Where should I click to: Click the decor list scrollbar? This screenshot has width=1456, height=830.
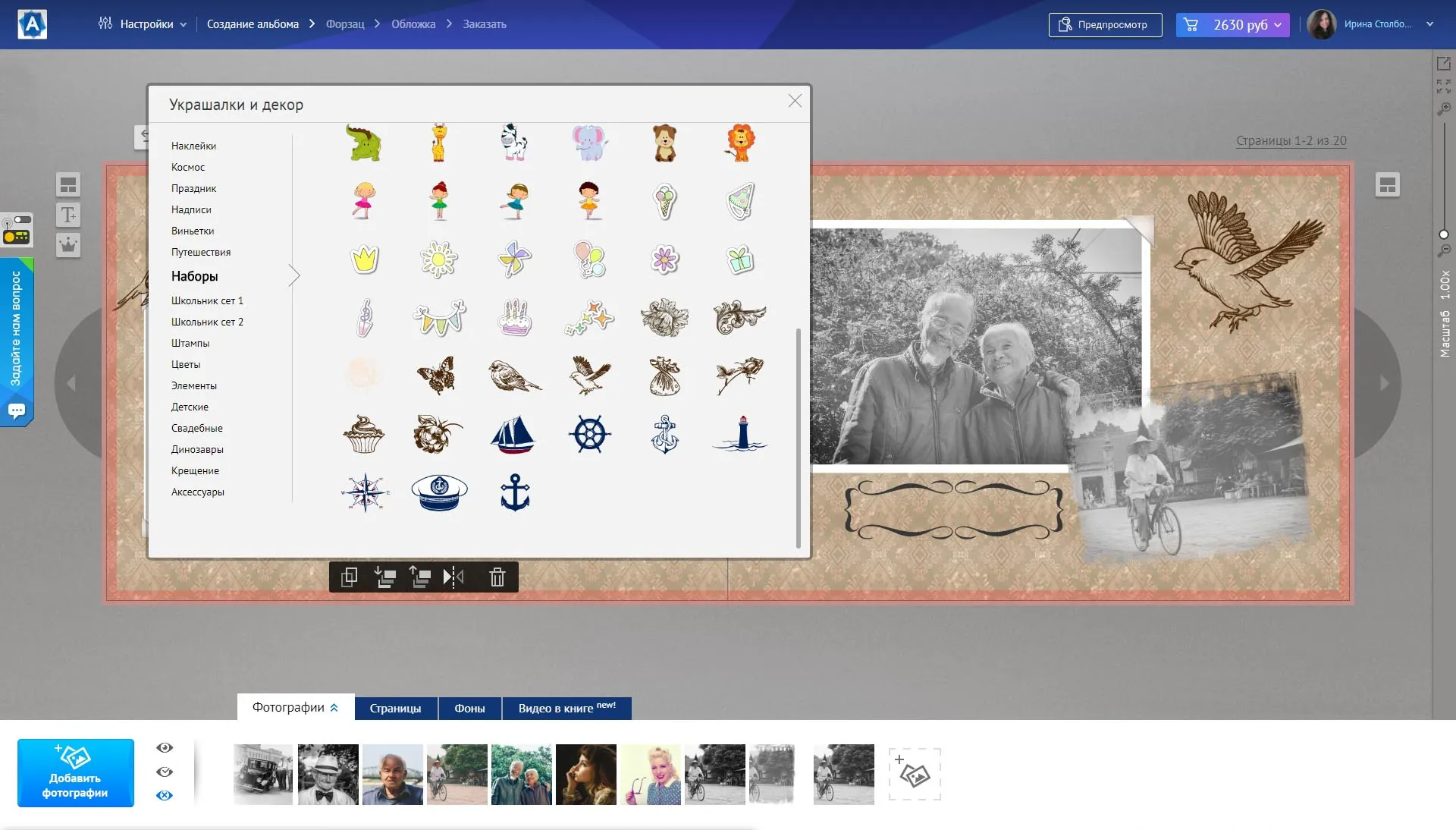click(798, 437)
